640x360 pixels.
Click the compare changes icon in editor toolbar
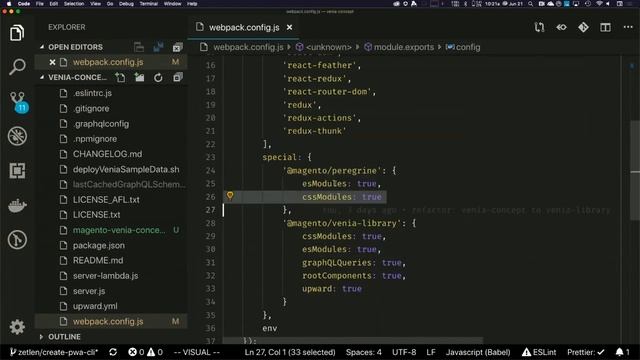539,27
